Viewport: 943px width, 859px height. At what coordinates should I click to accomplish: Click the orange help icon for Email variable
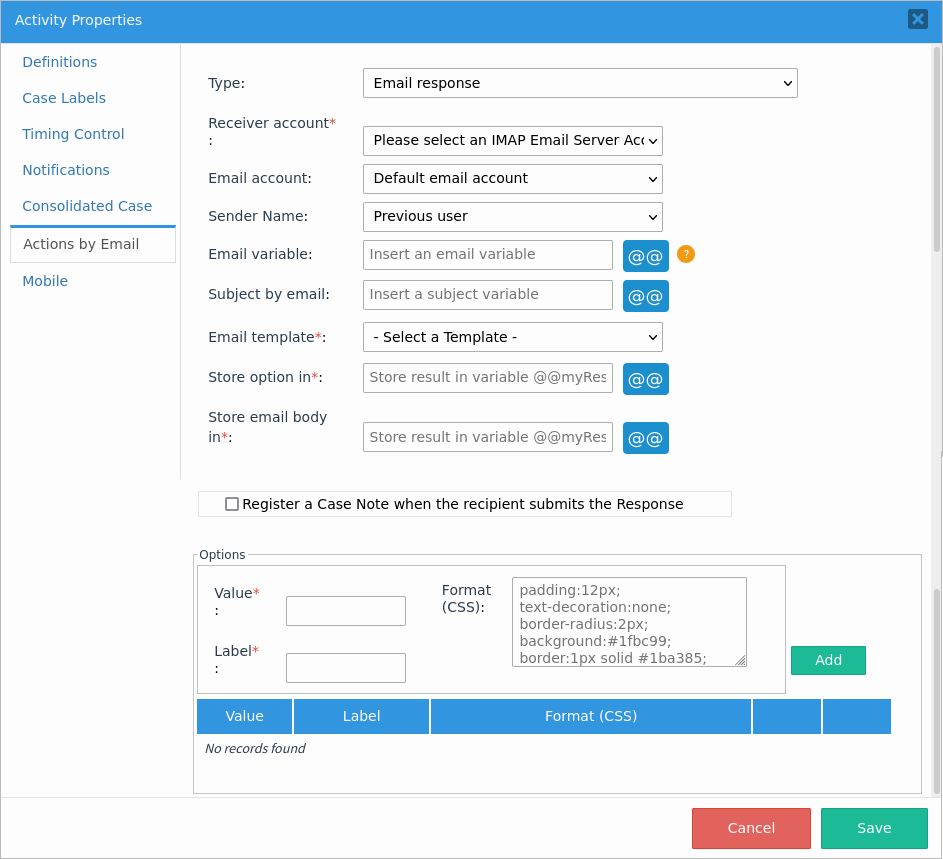point(686,254)
